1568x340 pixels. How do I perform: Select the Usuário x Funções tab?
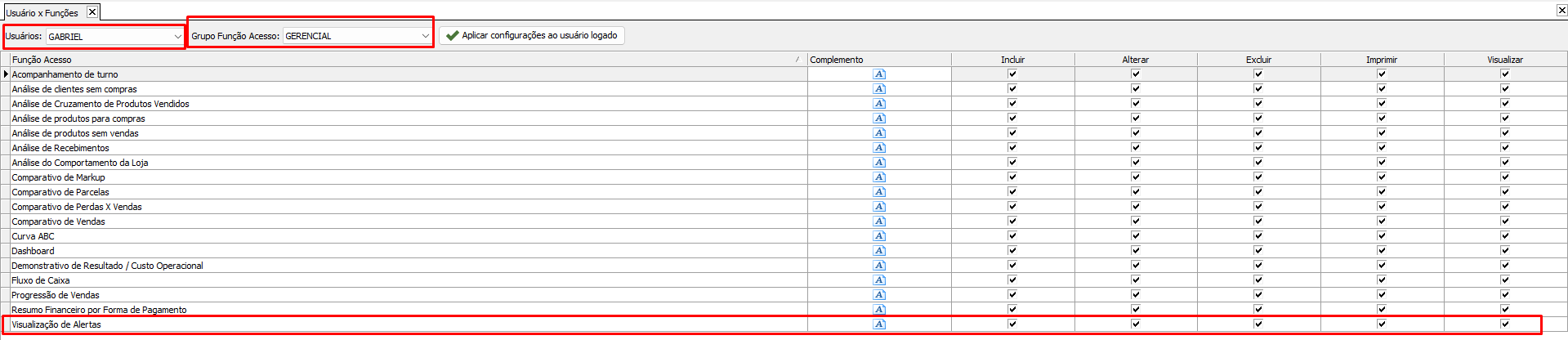tap(42, 13)
